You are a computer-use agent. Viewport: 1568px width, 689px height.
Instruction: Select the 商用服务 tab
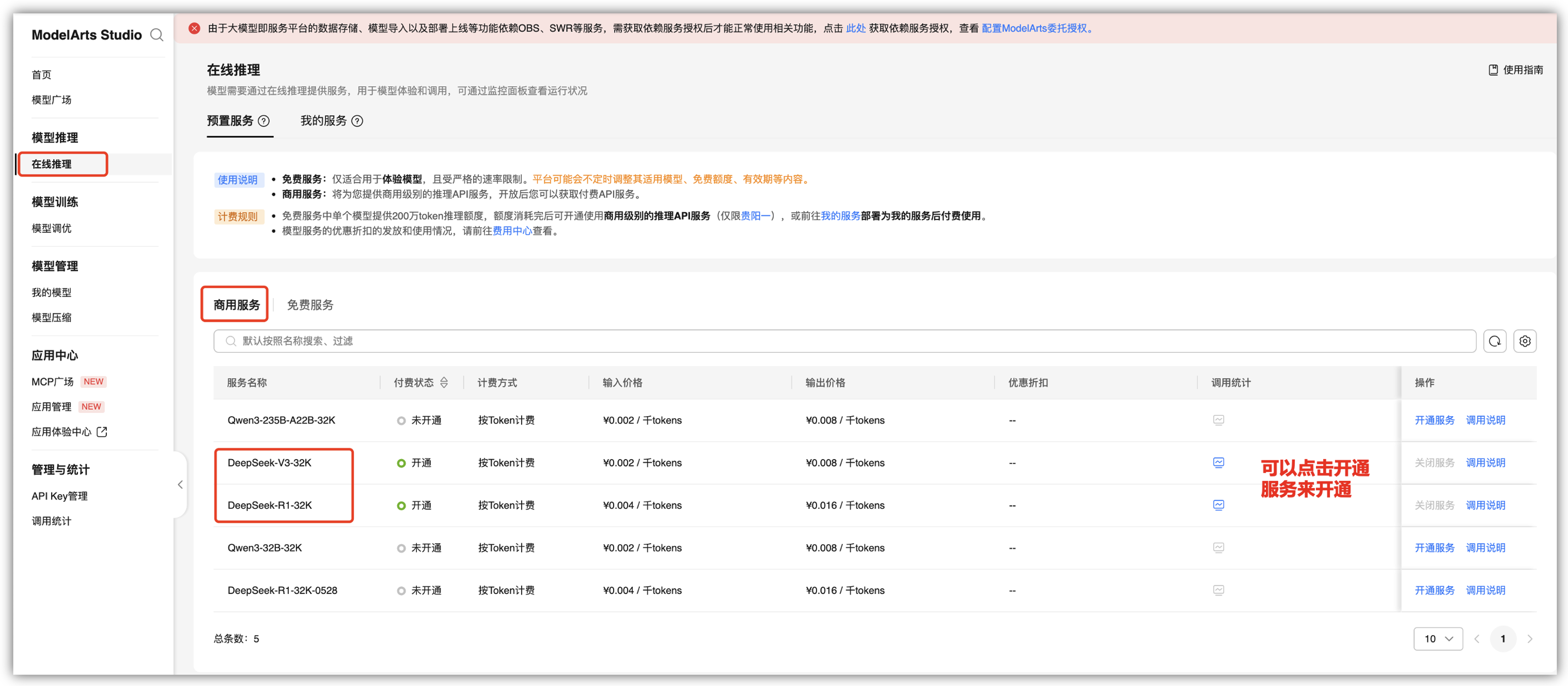click(237, 306)
